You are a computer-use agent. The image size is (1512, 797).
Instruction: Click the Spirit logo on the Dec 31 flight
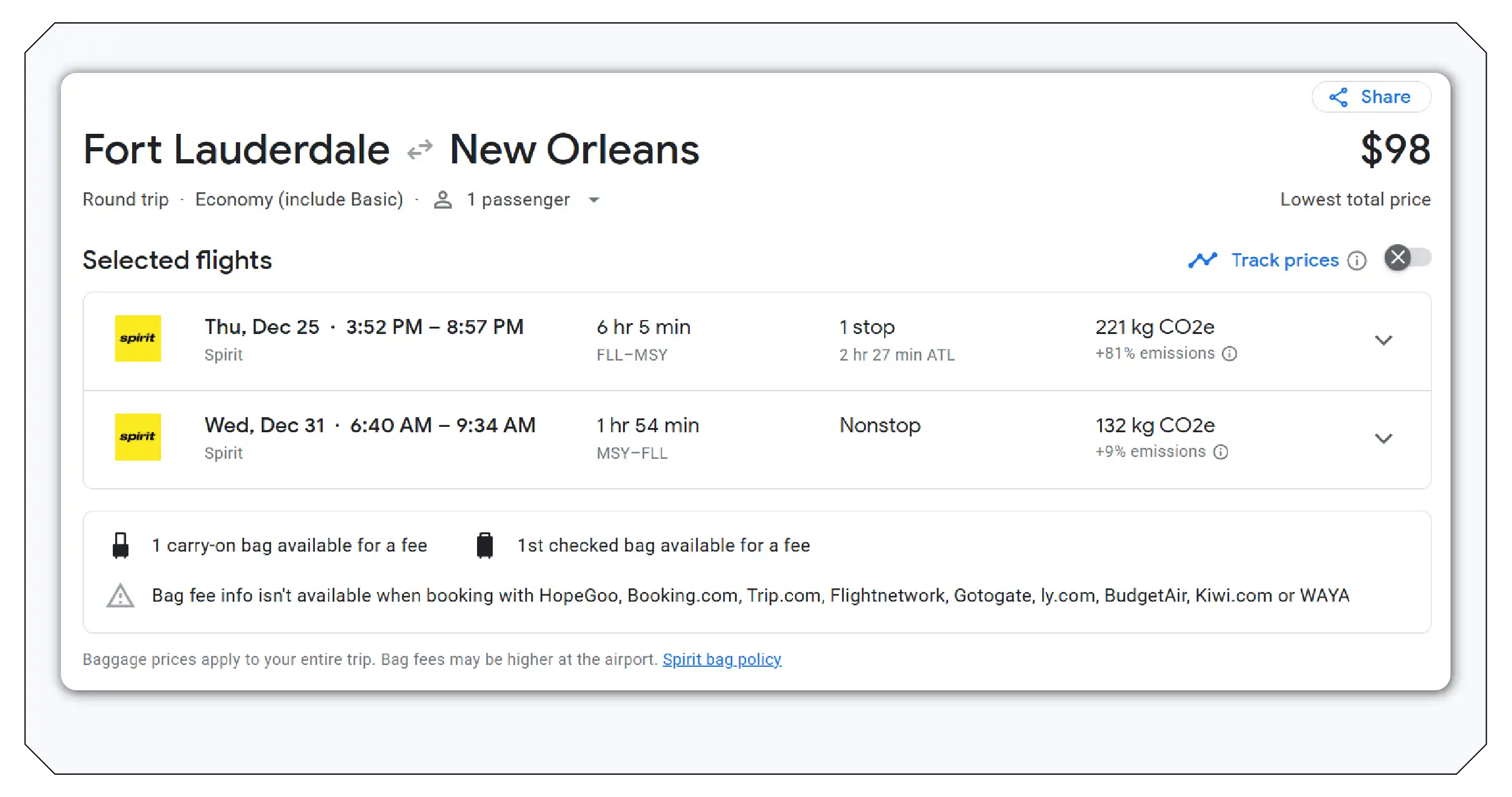[x=138, y=437]
